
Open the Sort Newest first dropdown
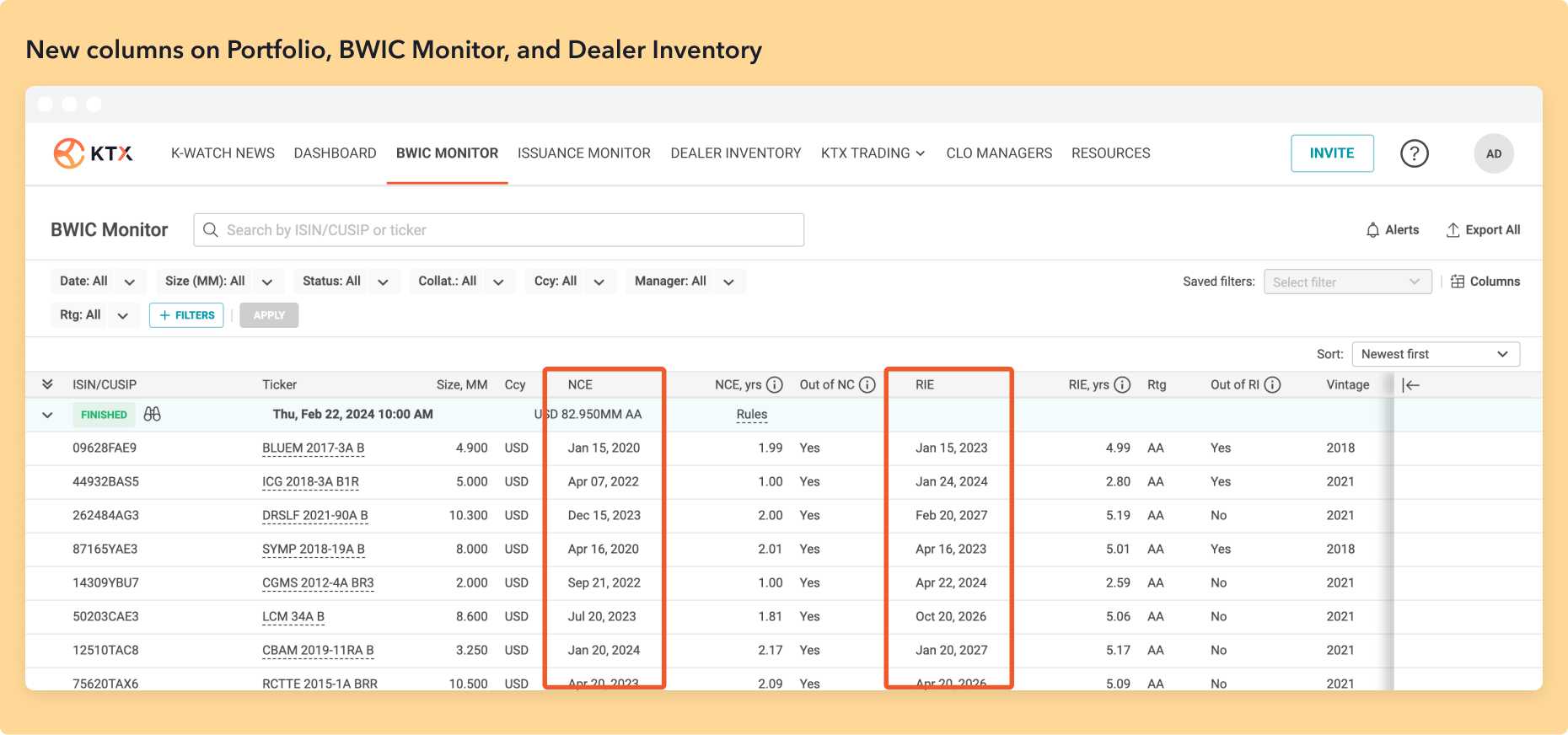[x=1436, y=354]
